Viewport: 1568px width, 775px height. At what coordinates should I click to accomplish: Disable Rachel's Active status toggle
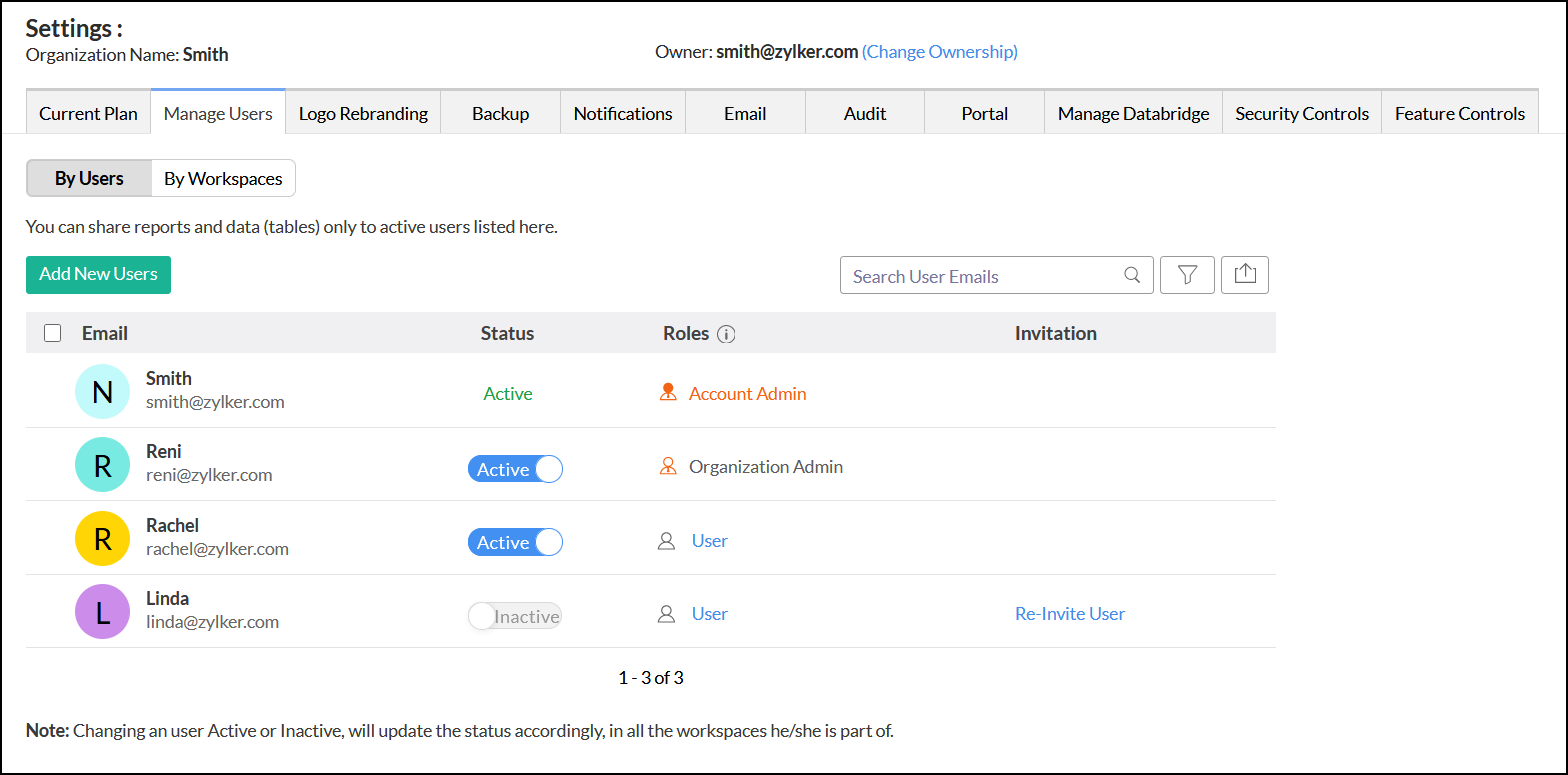coord(515,542)
